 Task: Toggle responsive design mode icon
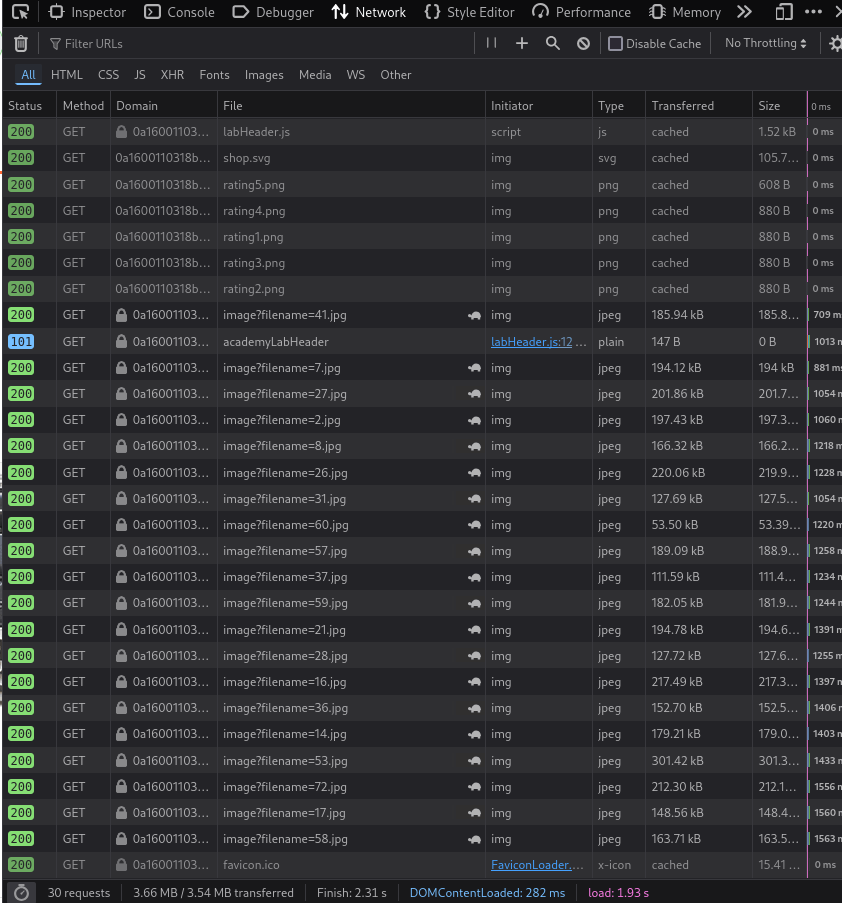coord(784,12)
